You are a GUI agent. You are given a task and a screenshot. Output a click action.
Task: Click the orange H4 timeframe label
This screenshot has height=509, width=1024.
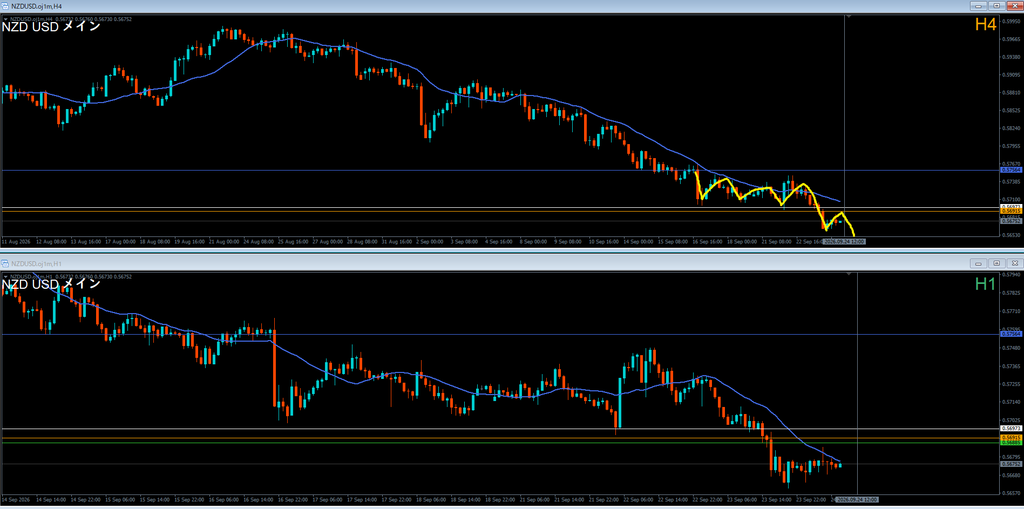[x=985, y=25]
